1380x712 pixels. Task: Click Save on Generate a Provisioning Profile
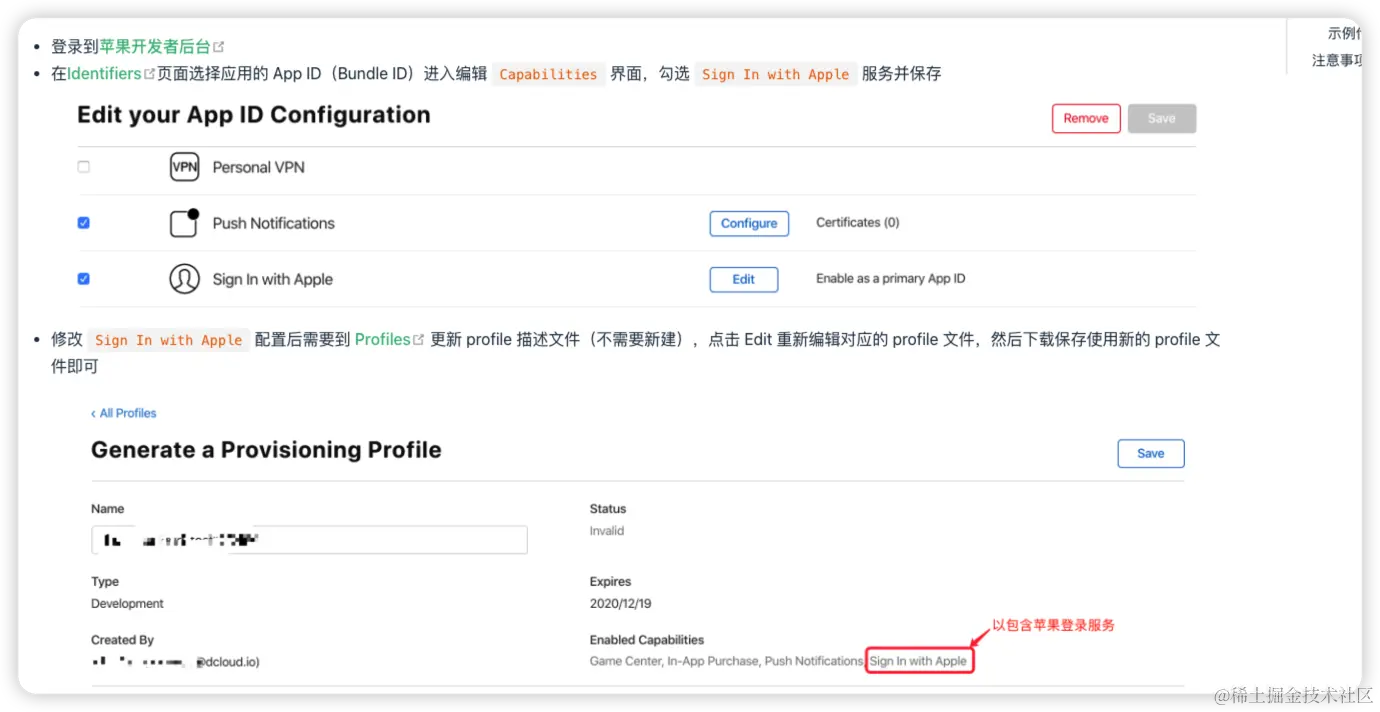click(x=1151, y=453)
